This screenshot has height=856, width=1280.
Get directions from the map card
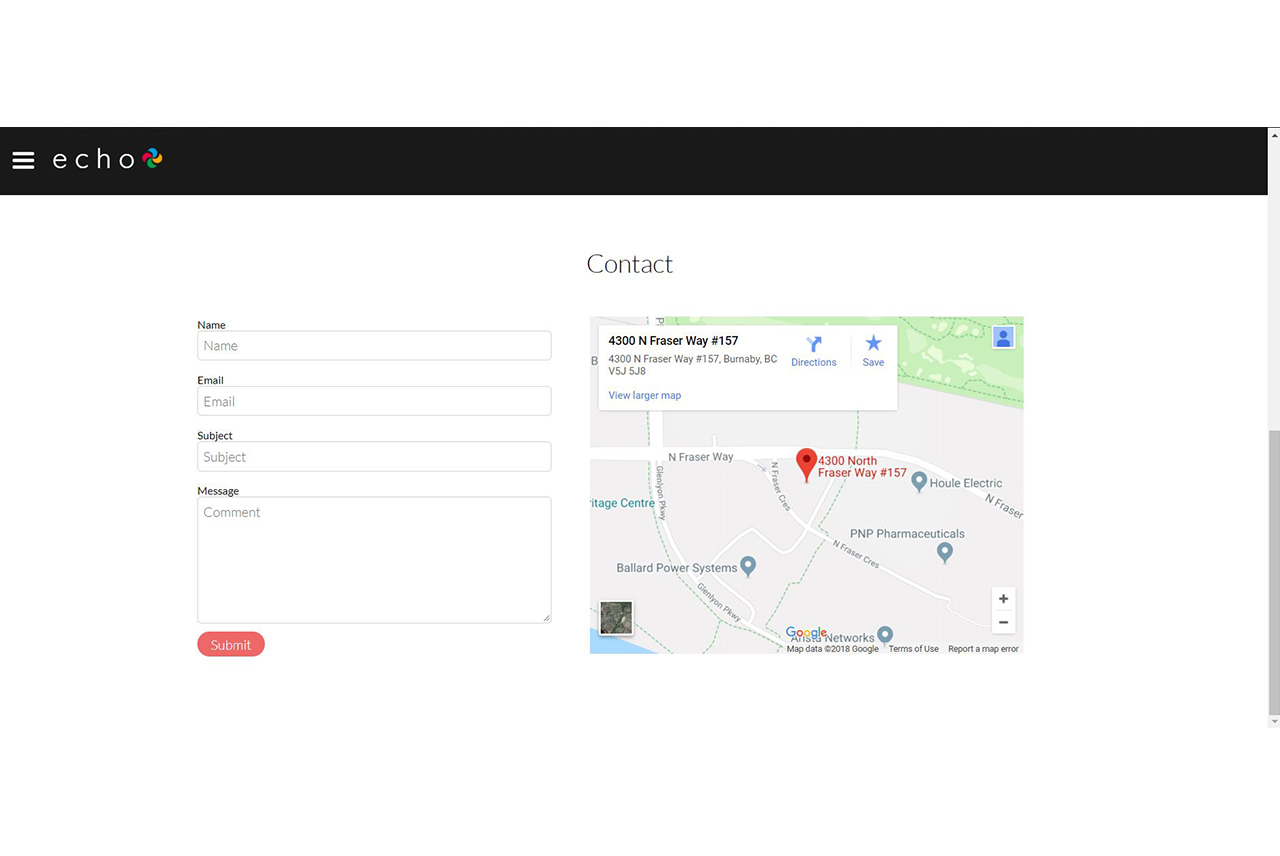[813, 351]
